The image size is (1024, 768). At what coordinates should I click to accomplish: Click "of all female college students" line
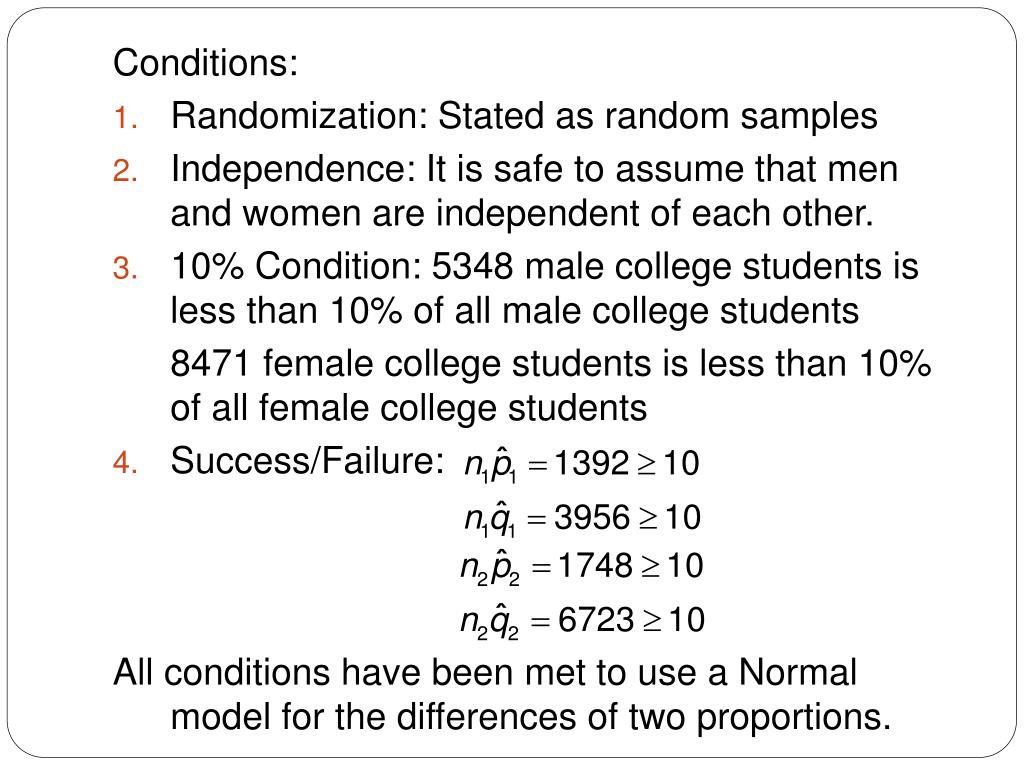pyautogui.click(x=408, y=409)
